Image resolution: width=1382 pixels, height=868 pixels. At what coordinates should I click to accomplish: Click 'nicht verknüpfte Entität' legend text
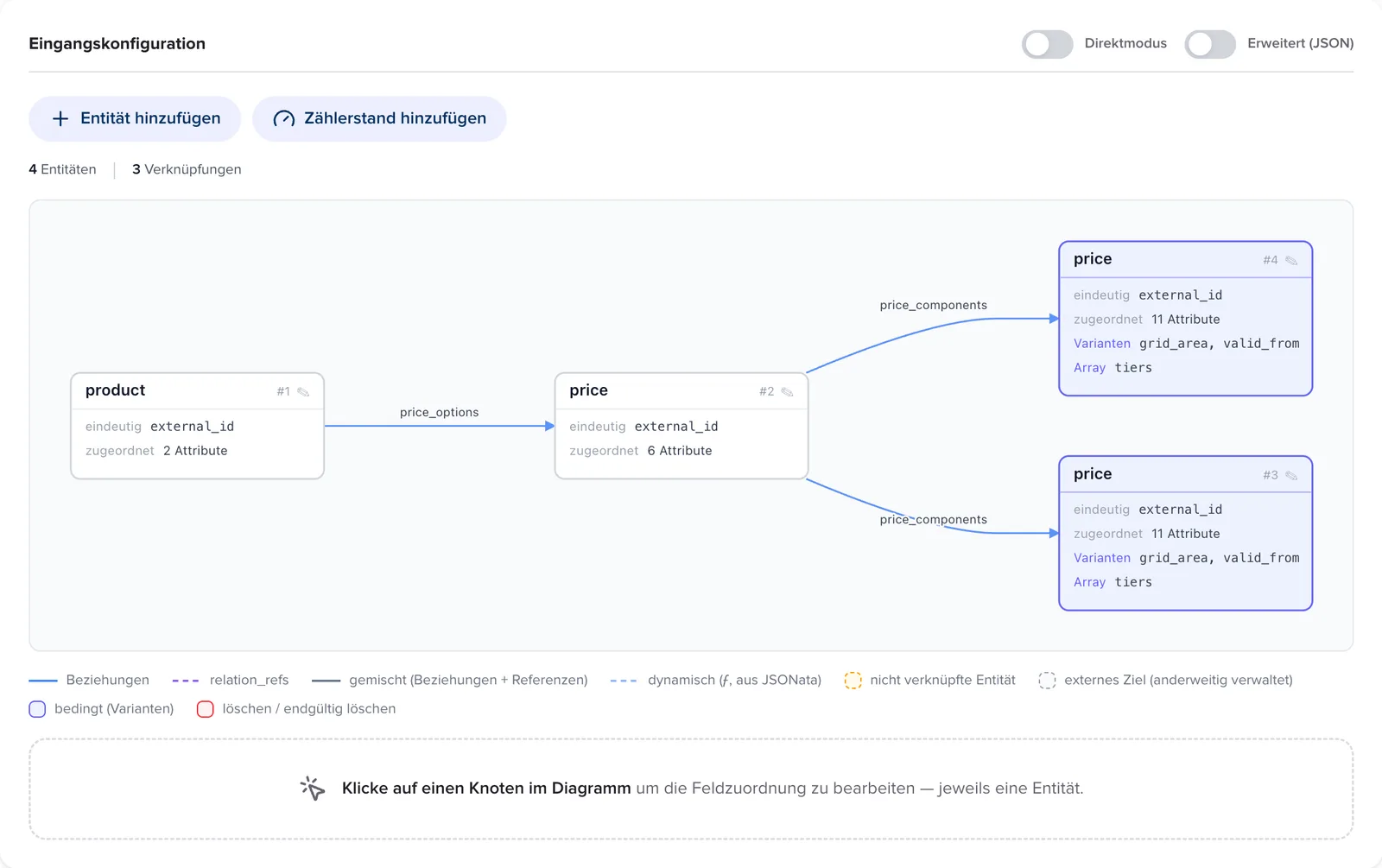coord(942,681)
